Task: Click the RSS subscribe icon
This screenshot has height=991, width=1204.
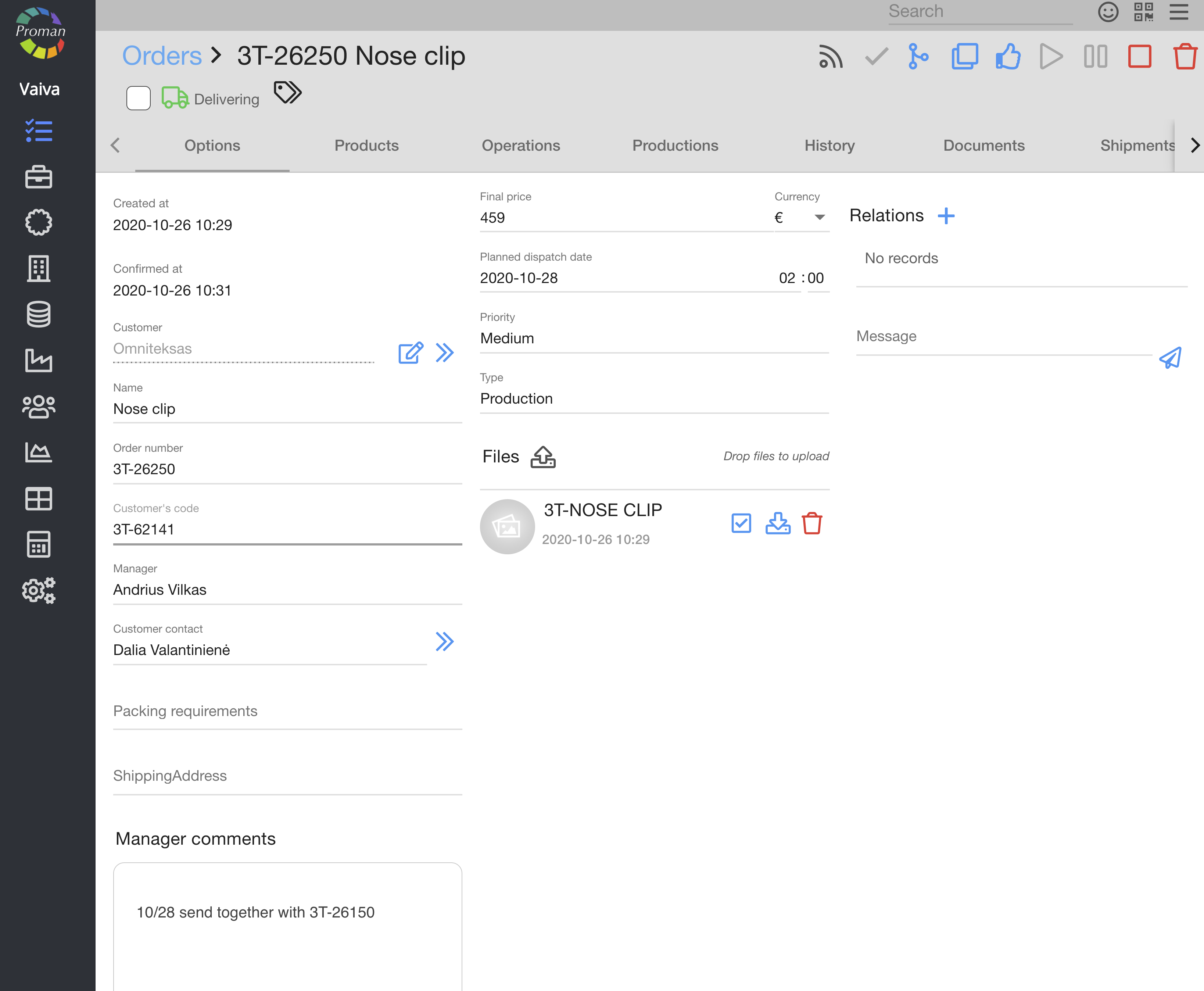Action: coord(830,57)
